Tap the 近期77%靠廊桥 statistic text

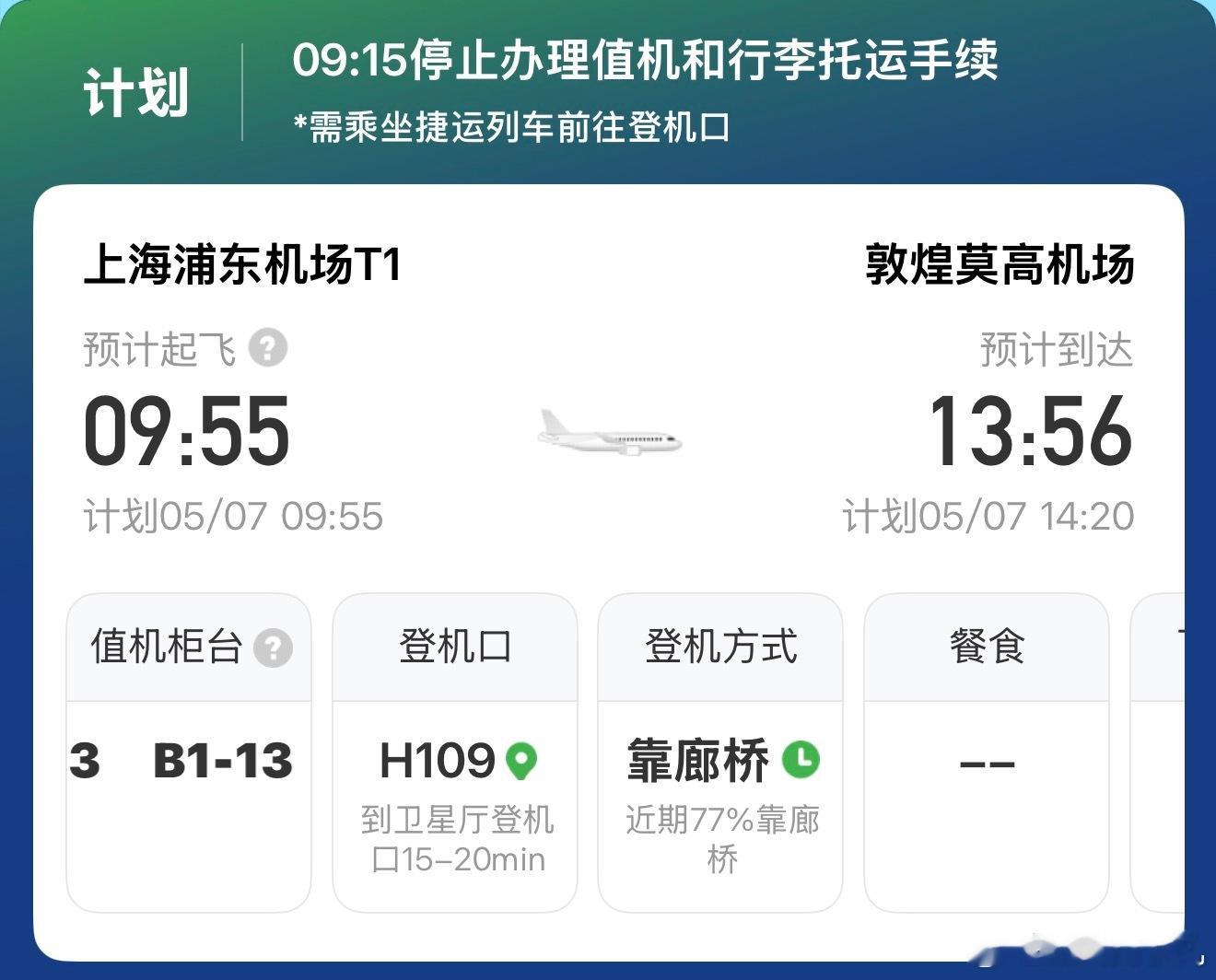(722, 839)
